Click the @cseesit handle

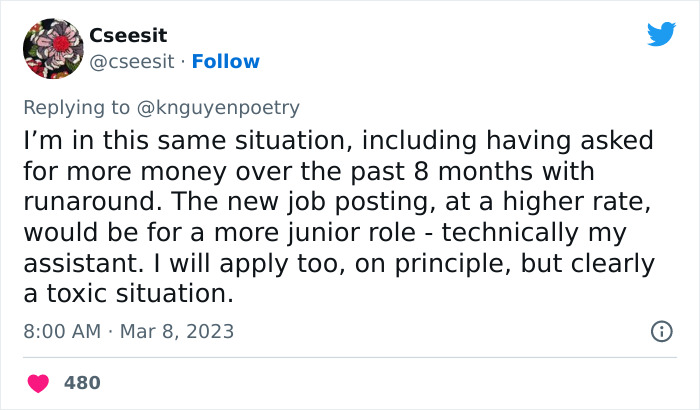click(x=133, y=62)
